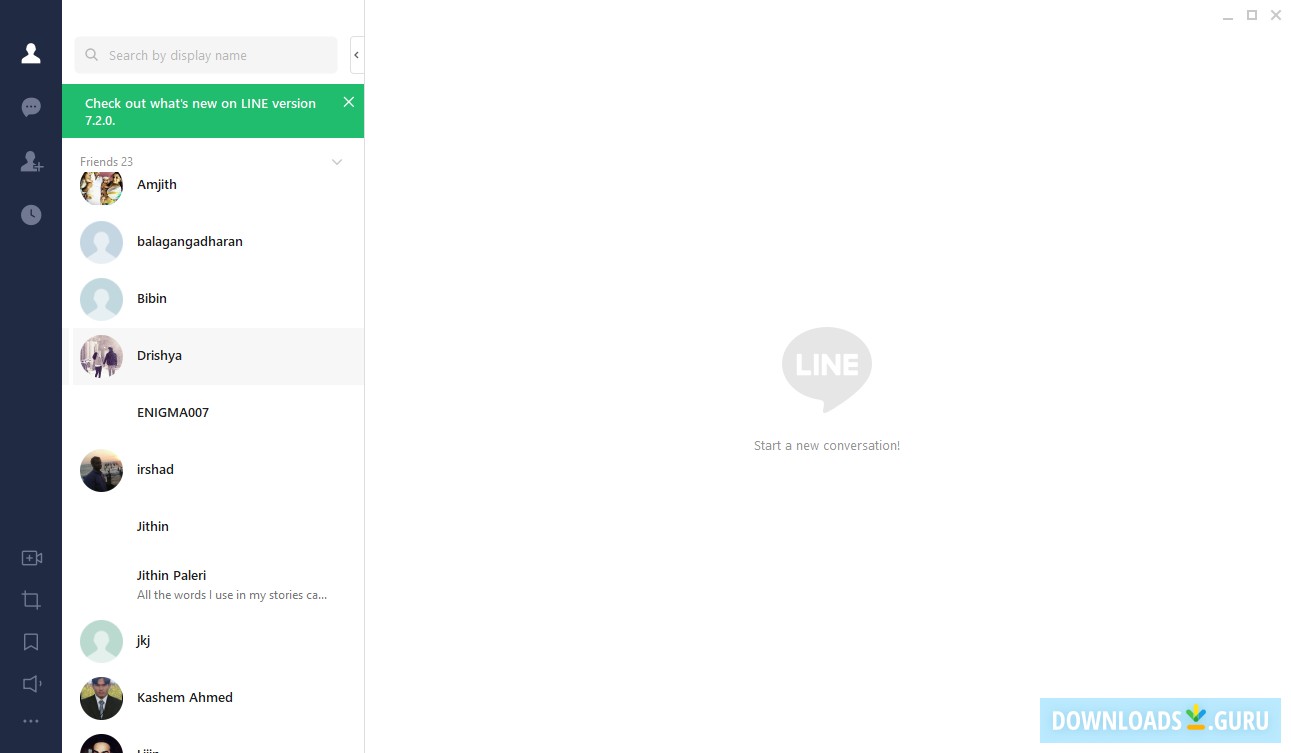
Task: Collapse the Friends 23 list
Action: point(337,162)
